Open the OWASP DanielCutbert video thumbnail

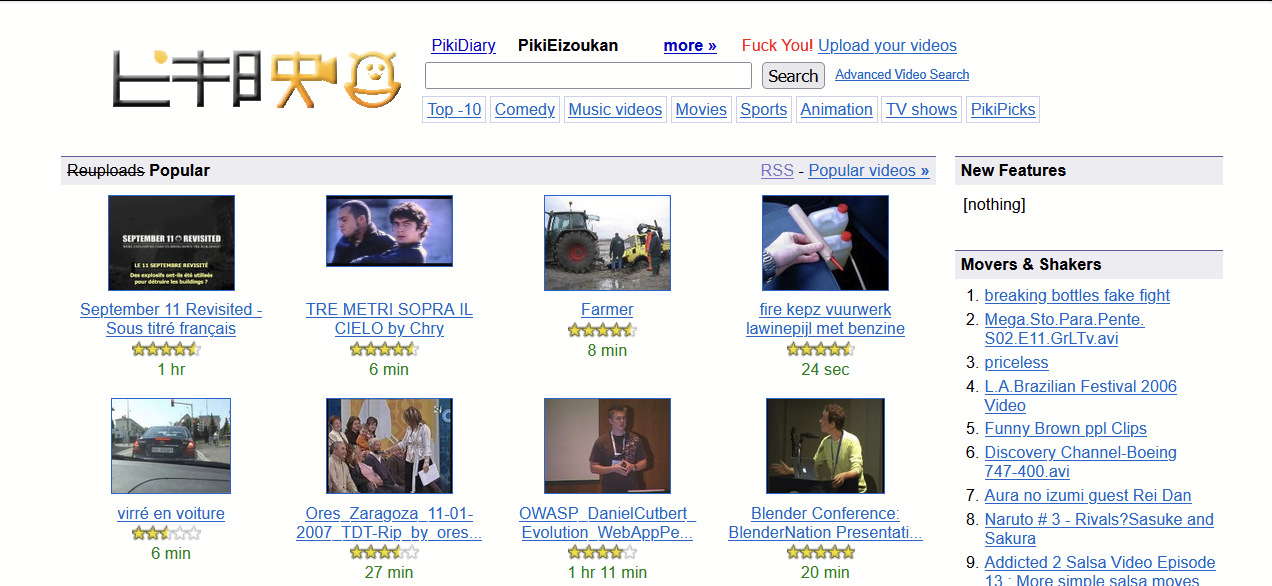[x=607, y=446]
